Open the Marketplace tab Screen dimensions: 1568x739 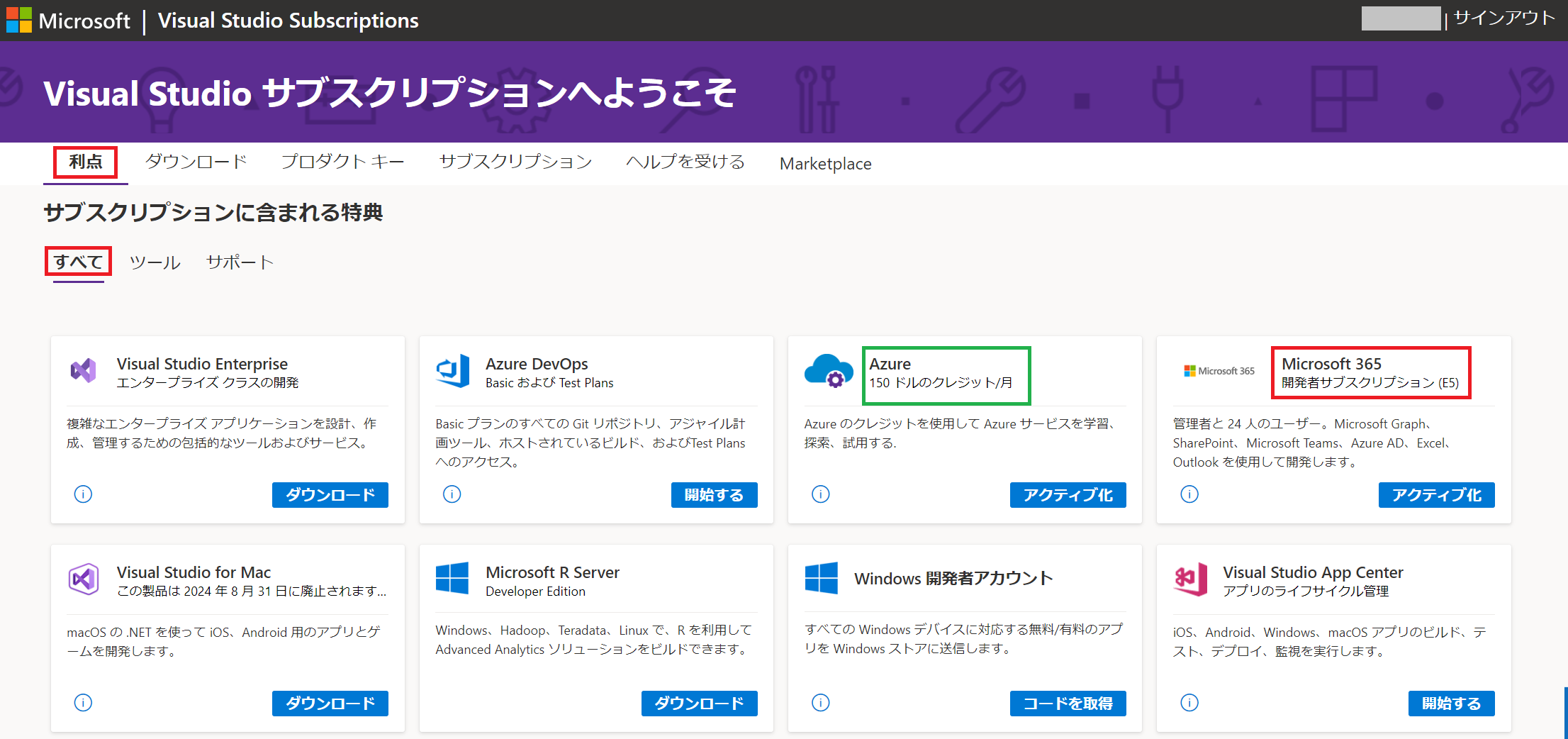[x=825, y=163]
